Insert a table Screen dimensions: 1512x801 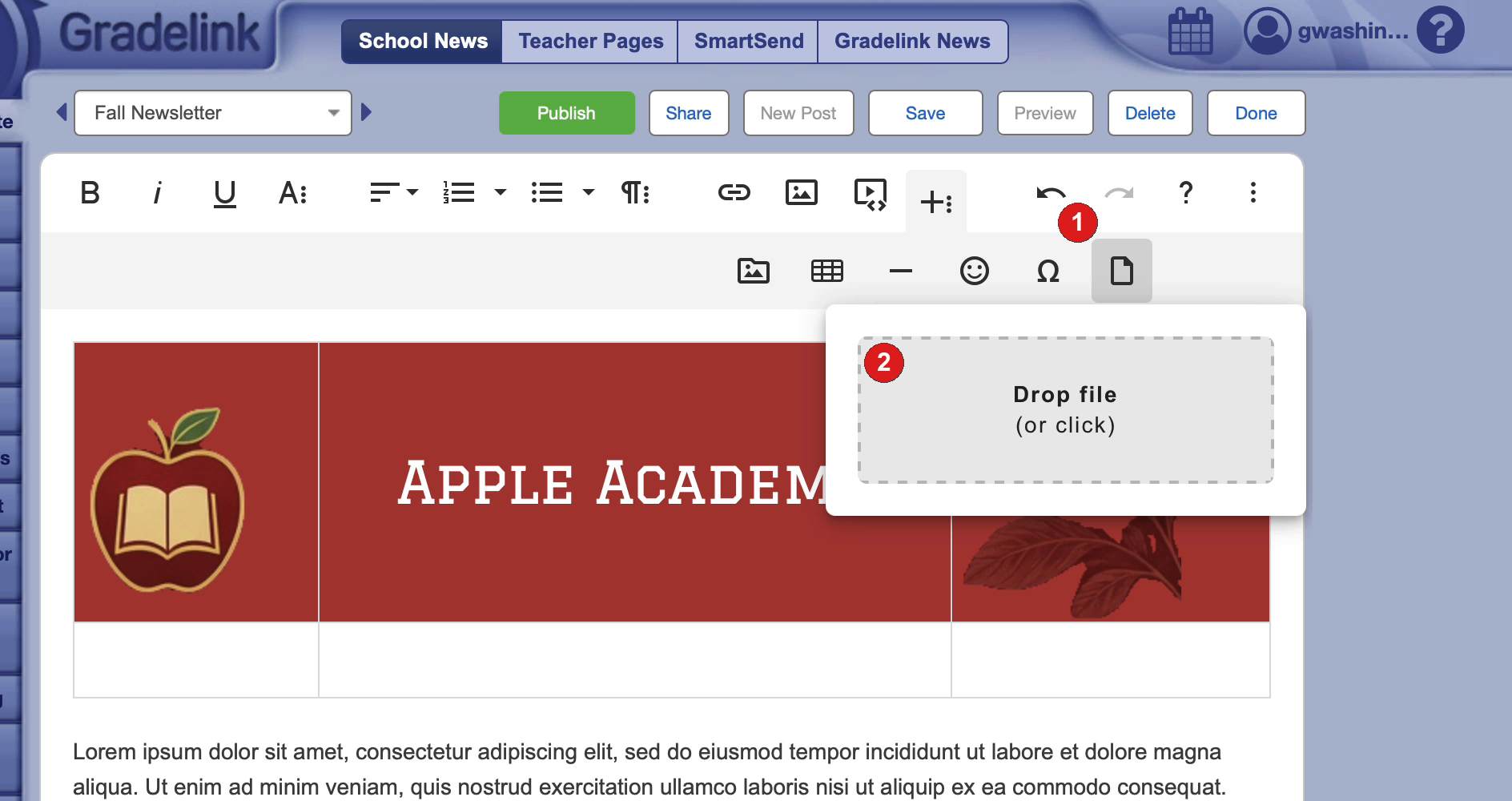(x=827, y=271)
